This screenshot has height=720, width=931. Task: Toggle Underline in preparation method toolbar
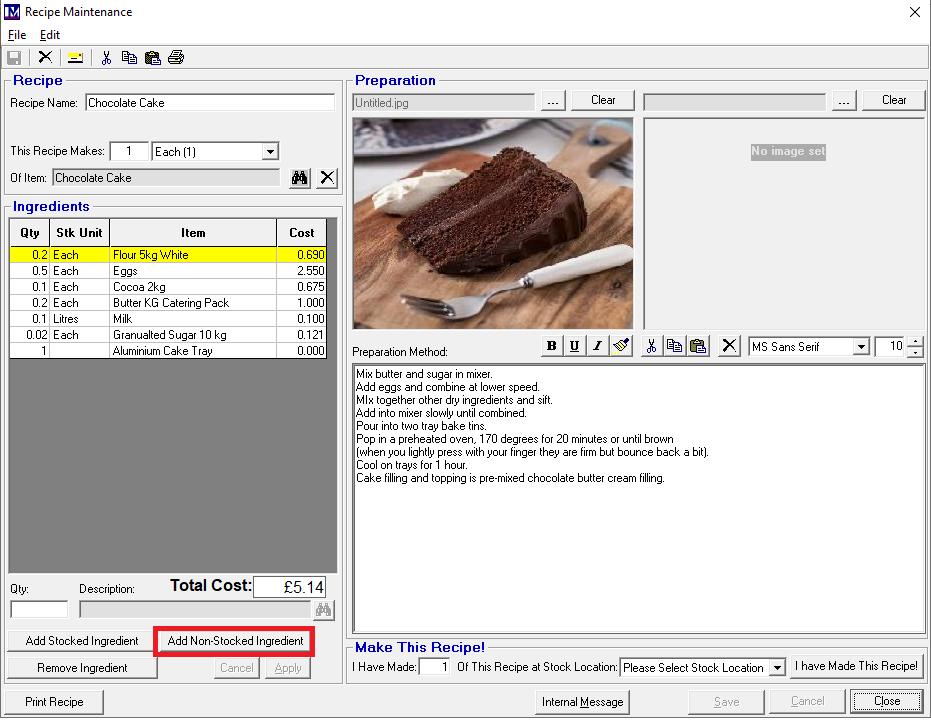574,346
